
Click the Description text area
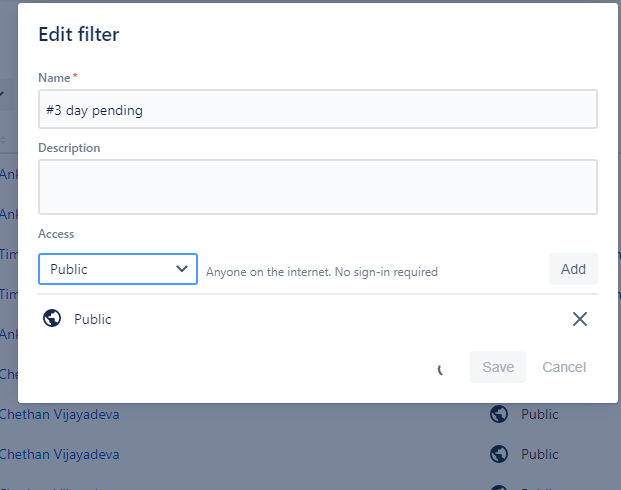point(318,187)
